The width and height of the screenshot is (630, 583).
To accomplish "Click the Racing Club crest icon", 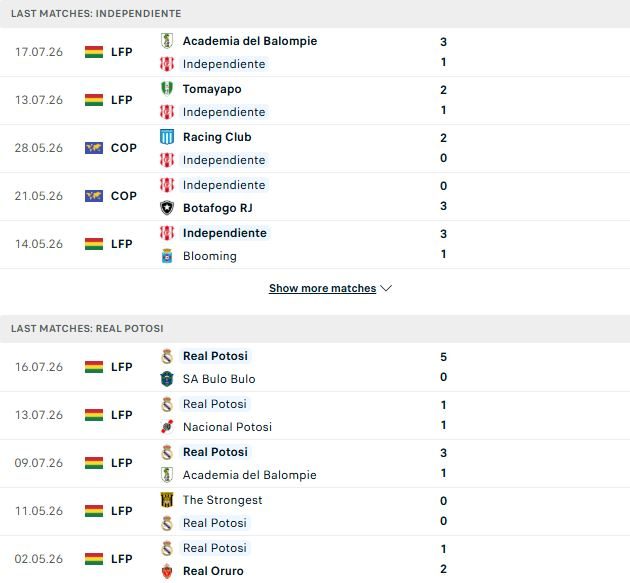I will point(167,137).
